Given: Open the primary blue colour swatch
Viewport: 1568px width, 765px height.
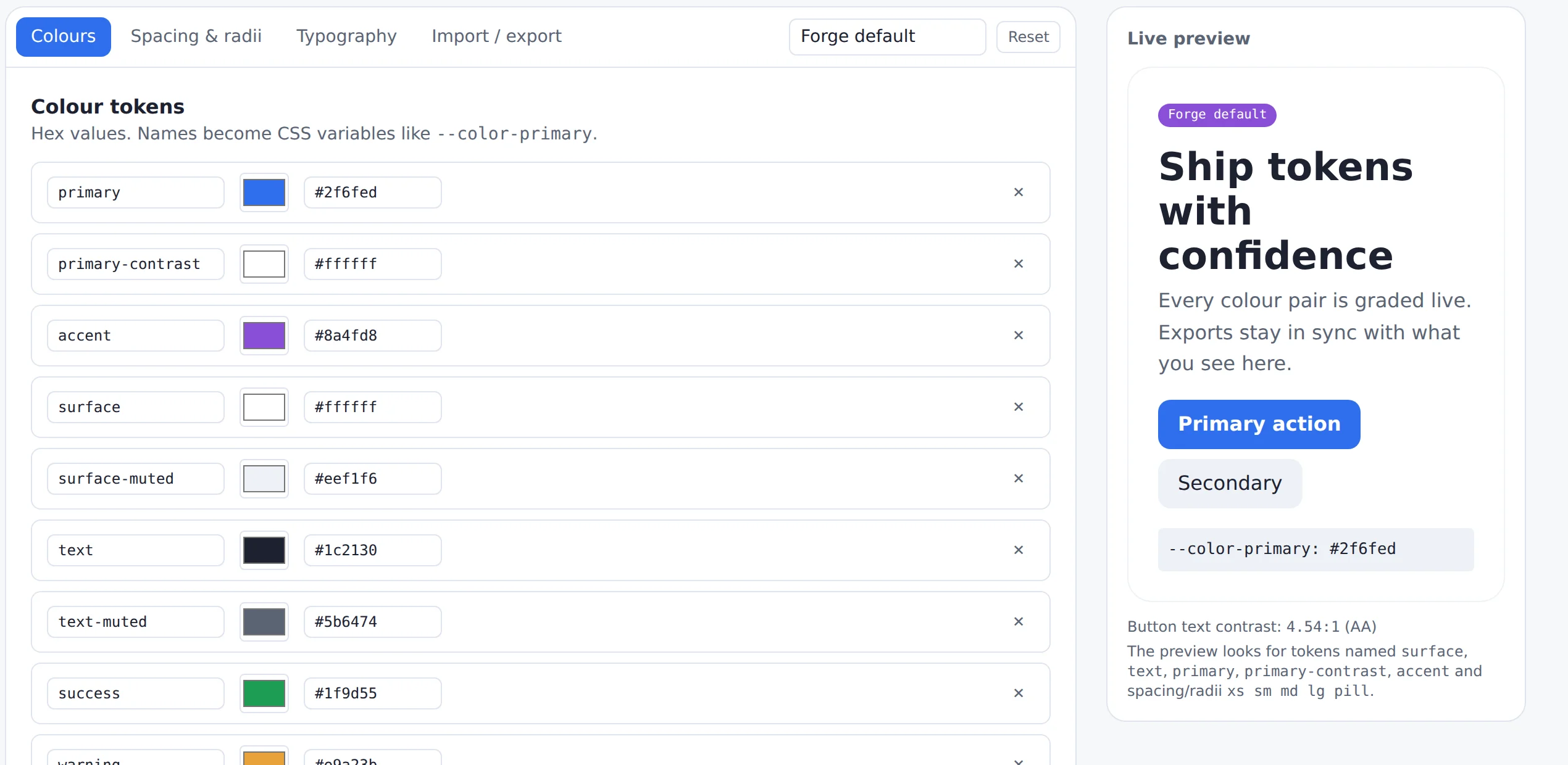Looking at the screenshot, I should [264, 192].
